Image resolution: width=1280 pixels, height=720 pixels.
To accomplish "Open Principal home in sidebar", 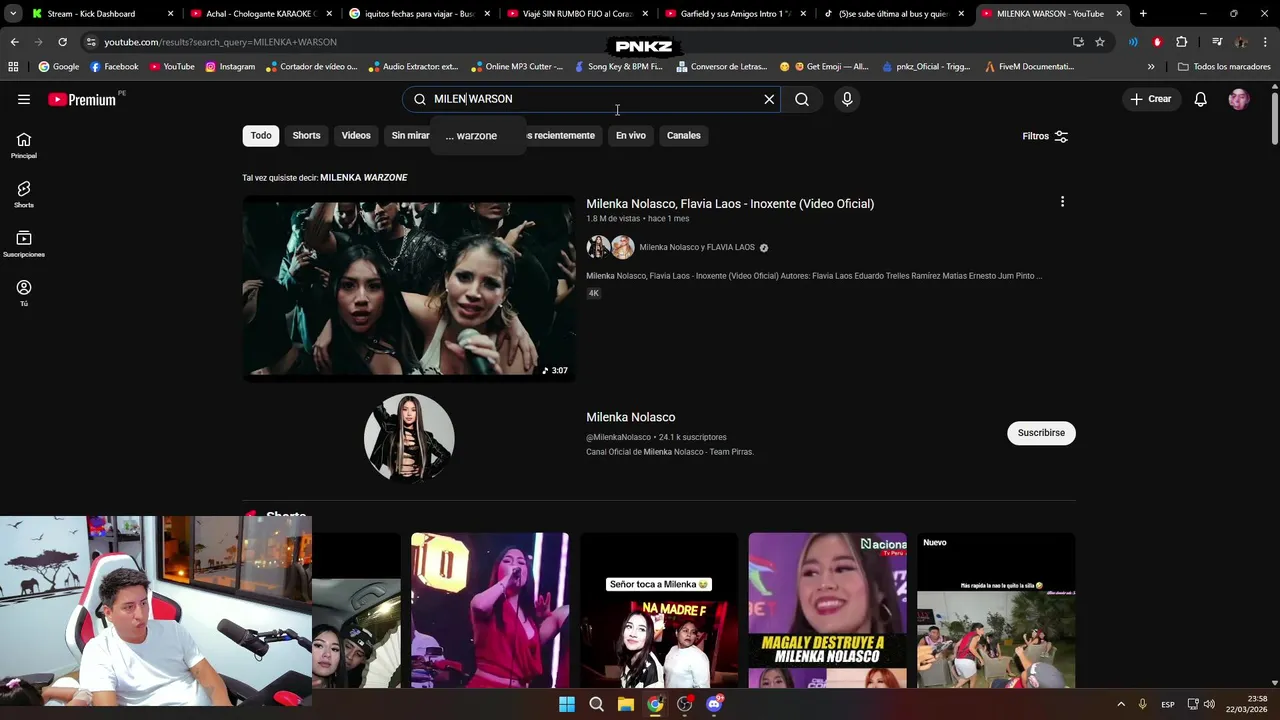I will click(24, 145).
